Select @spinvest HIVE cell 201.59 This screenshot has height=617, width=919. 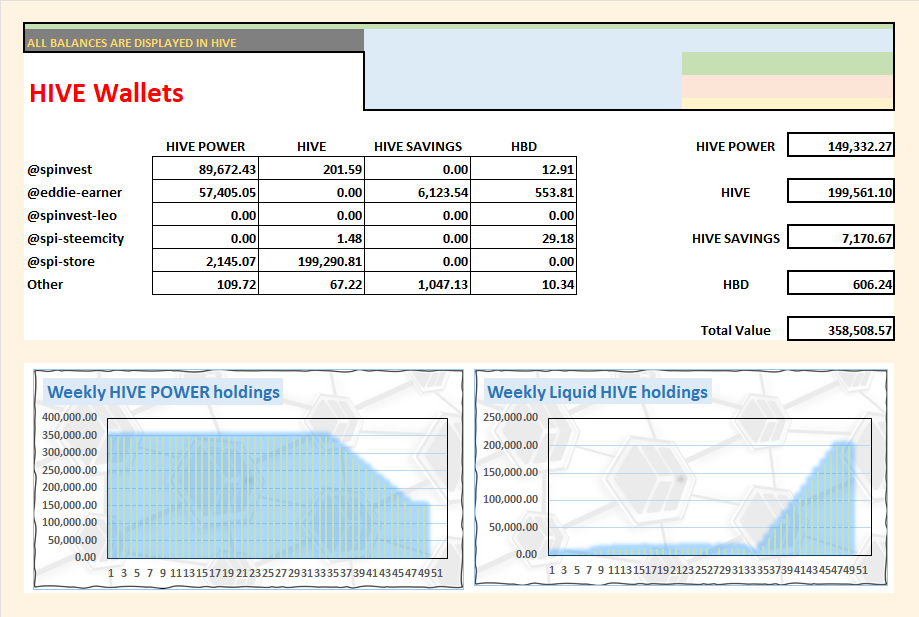pyautogui.click(x=311, y=169)
